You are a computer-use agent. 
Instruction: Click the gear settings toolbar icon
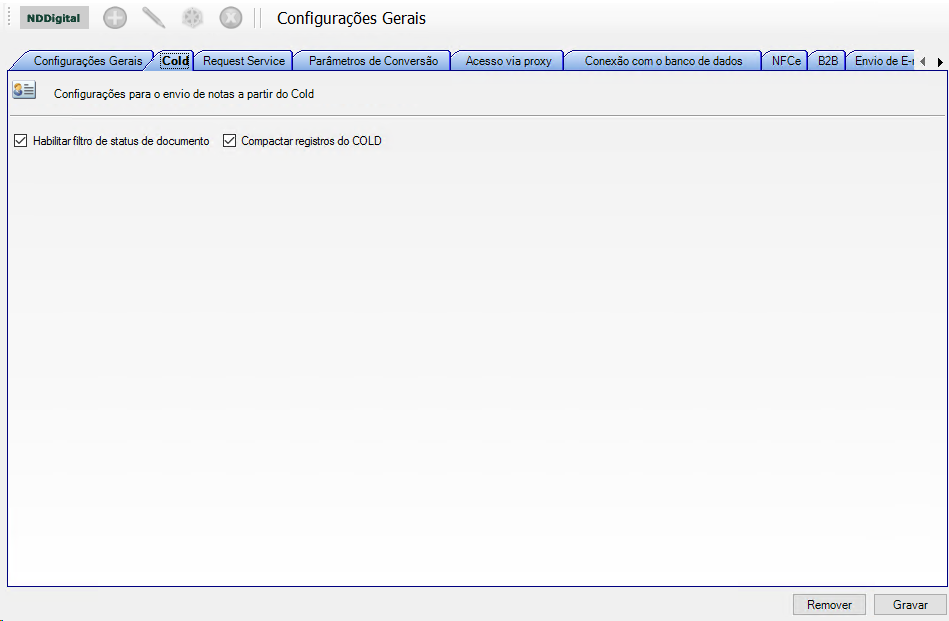[x=192, y=18]
